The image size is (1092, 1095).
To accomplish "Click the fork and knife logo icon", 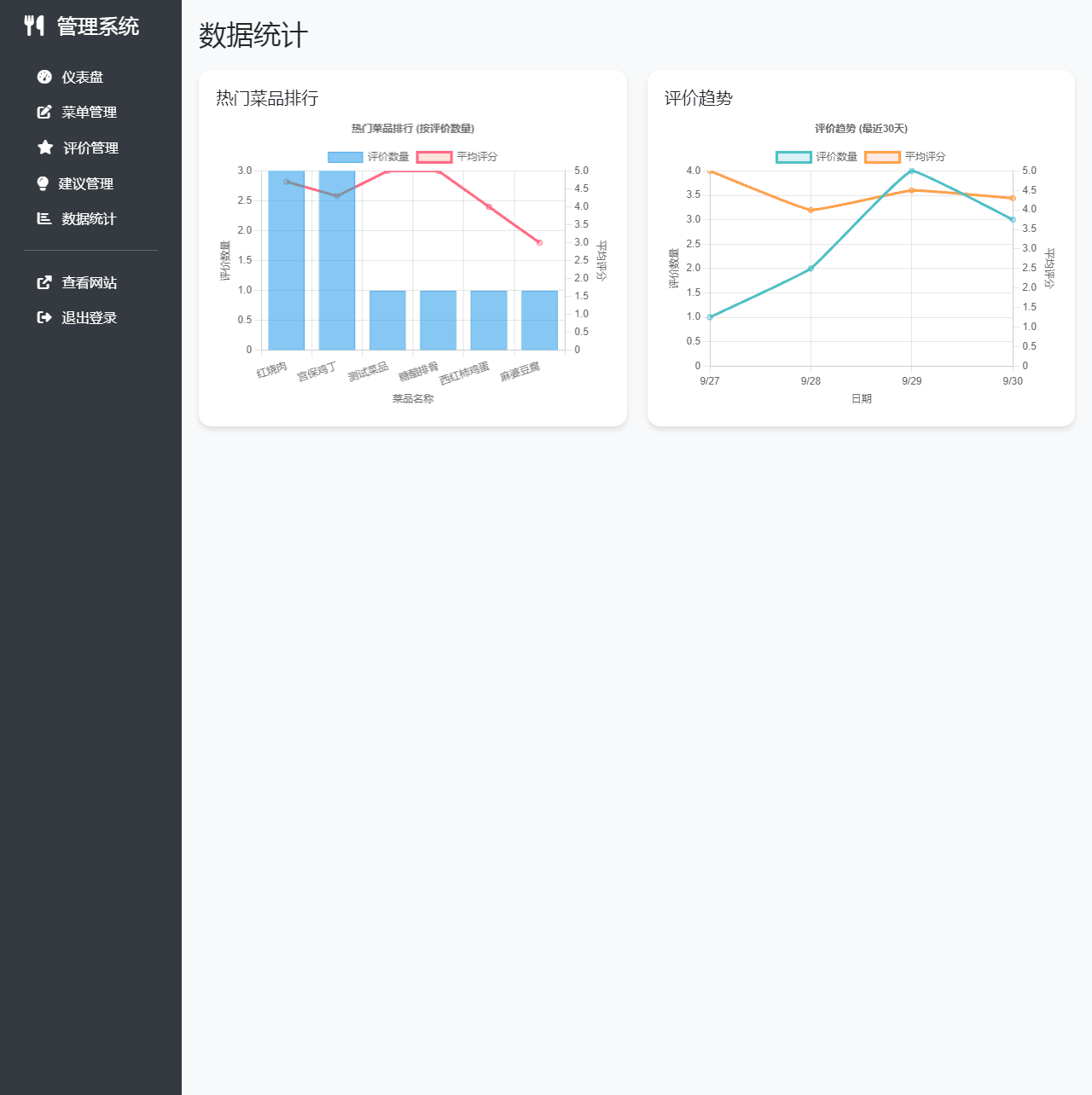I will point(34,26).
